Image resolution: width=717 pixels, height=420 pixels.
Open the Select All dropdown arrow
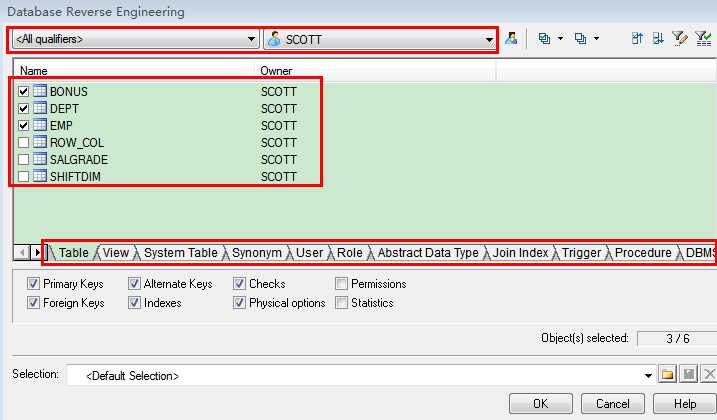click(560, 38)
